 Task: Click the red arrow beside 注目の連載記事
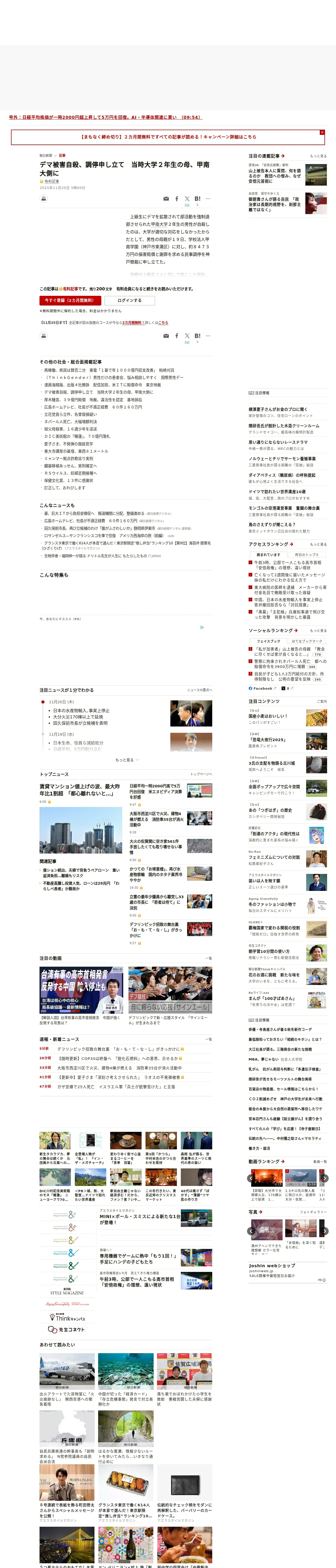coord(283,156)
